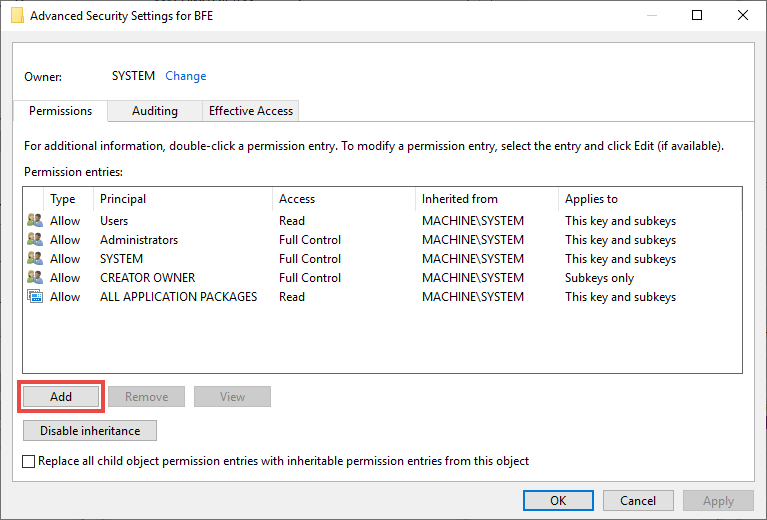Close the Advanced Security Settings dialog

coord(743,15)
